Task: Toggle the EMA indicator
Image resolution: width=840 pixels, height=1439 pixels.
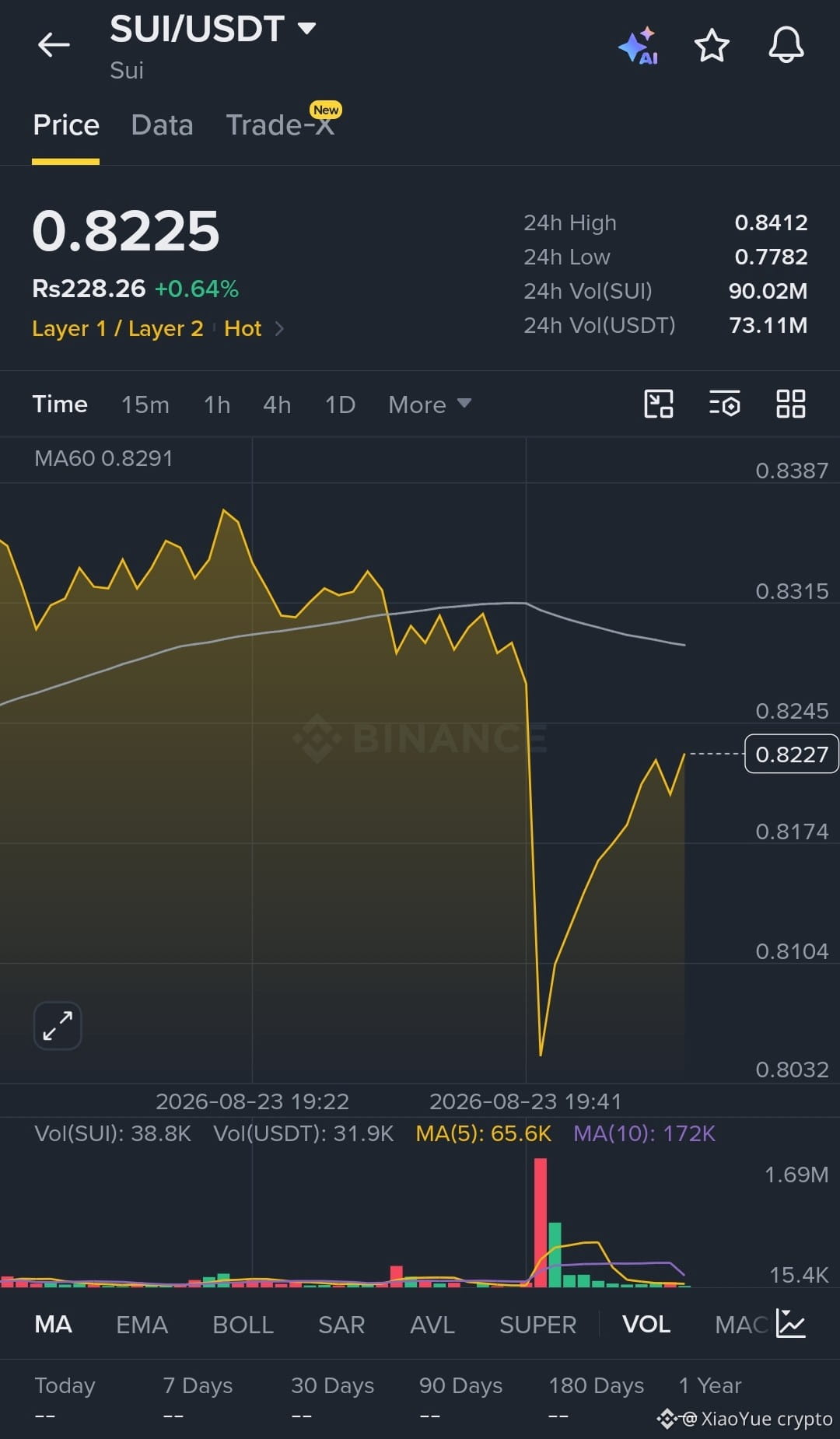Action: 142,1324
